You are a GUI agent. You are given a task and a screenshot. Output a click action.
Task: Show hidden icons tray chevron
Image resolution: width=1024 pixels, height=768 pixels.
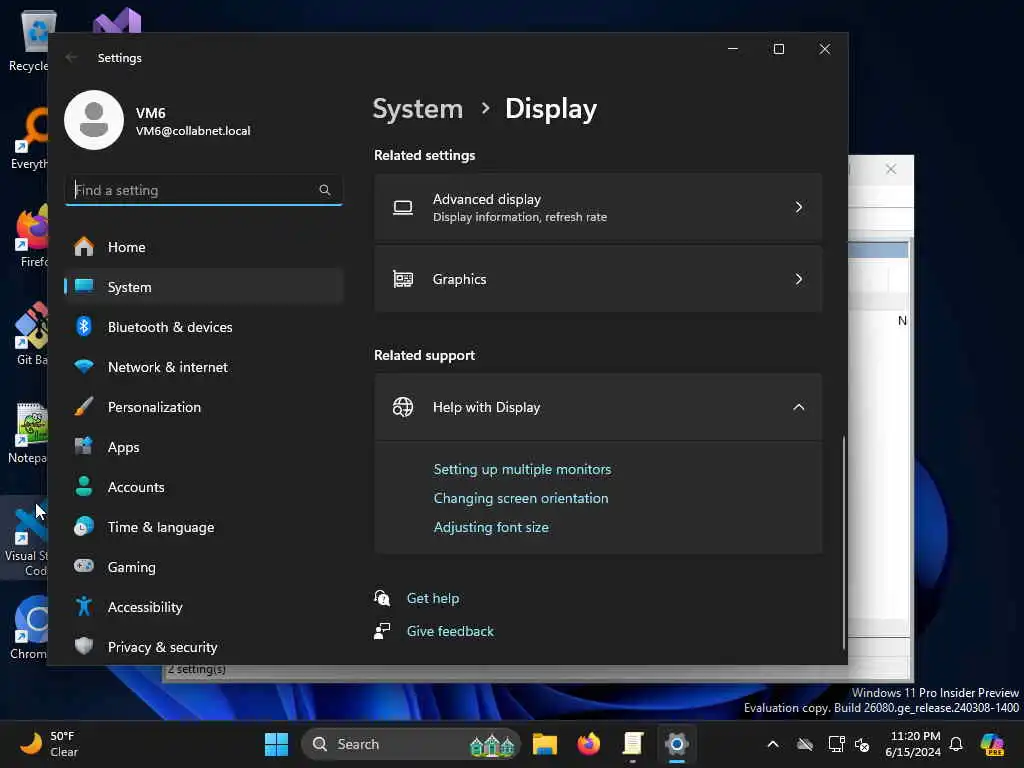[x=773, y=744]
